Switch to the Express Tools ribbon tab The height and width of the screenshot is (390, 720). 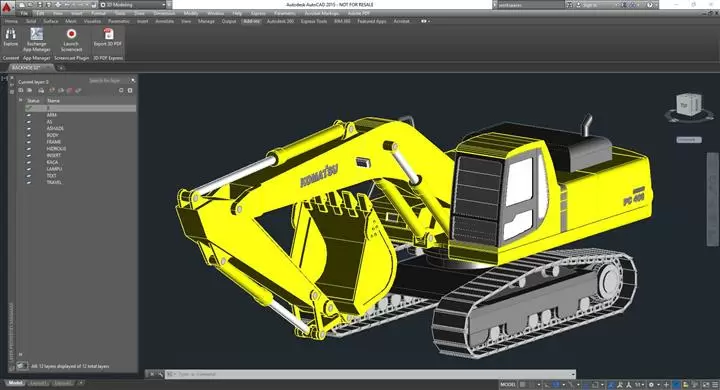coord(314,21)
